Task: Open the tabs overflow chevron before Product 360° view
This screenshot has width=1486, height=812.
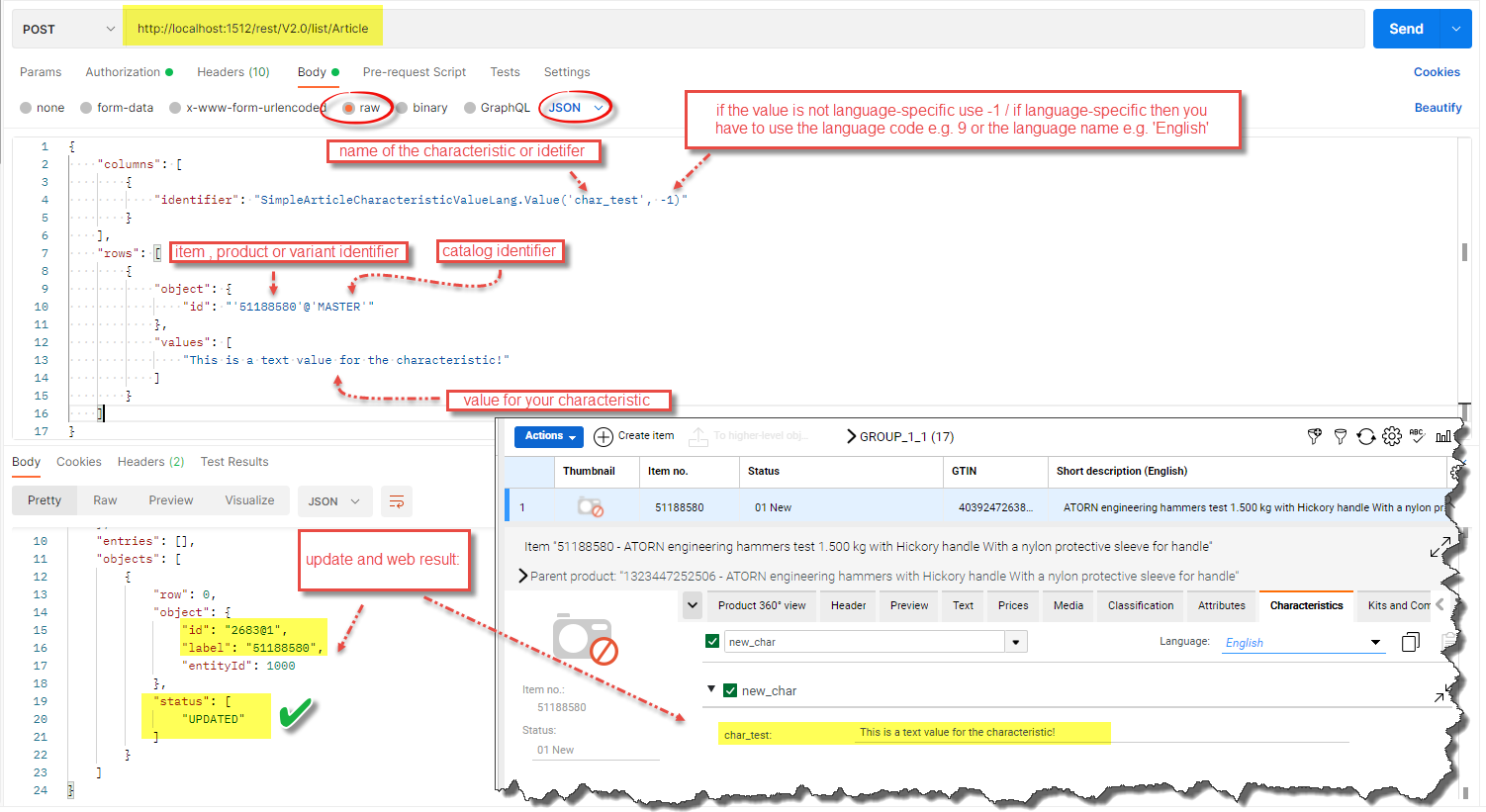Action: click(x=693, y=605)
